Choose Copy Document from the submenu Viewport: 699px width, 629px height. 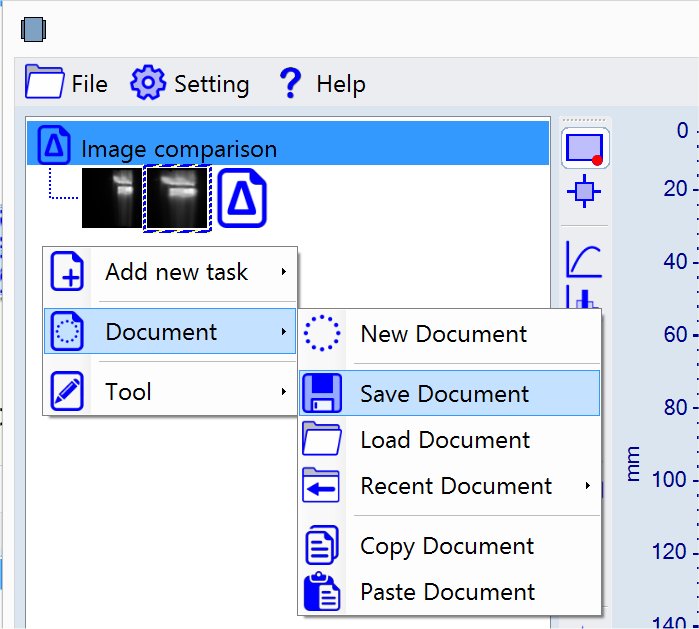(447, 546)
